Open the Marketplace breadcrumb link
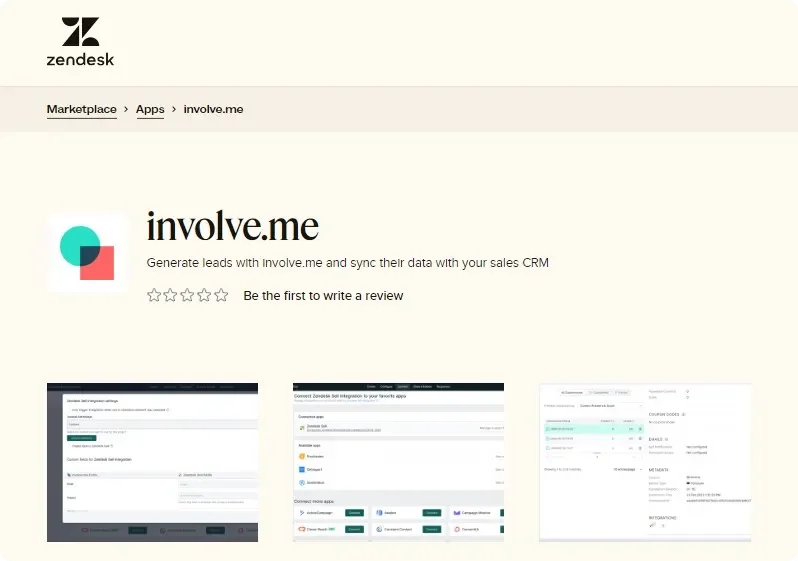The image size is (798, 561). point(81,109)
